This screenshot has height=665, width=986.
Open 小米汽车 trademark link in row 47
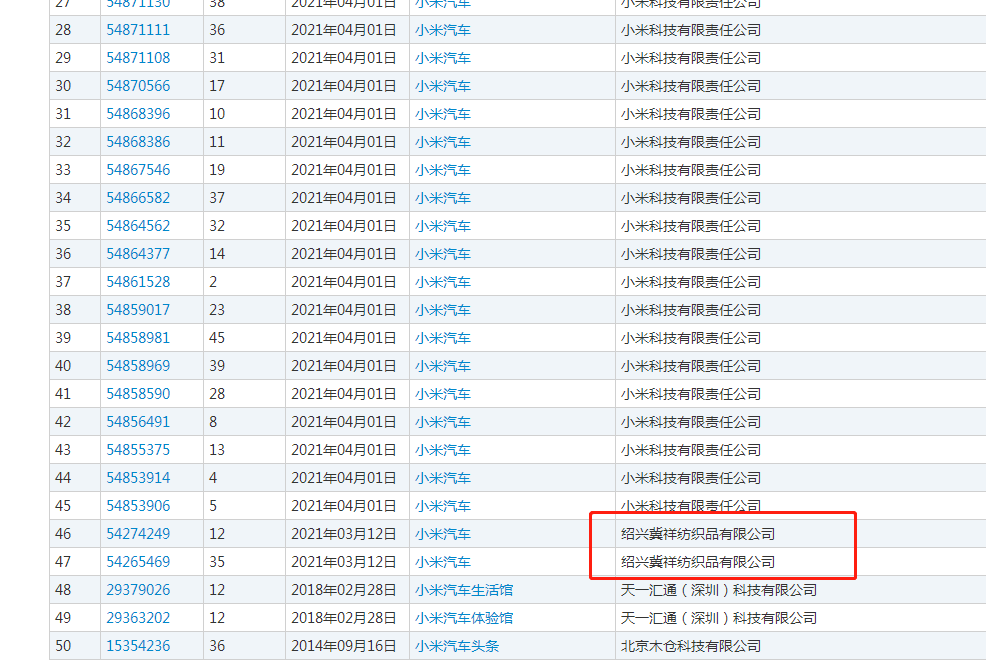pos(443,562)
